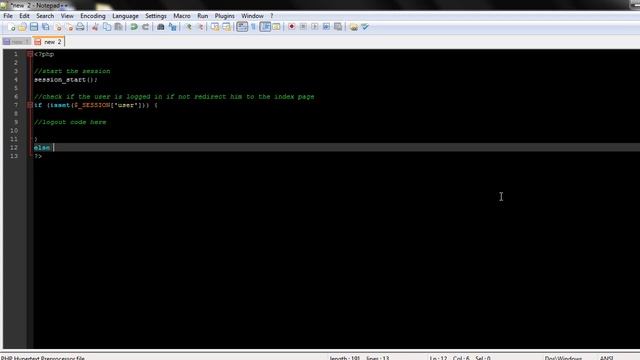Collapse the php block fold marker on line 1
The image size is (640, 360).
(x=30, y=54)
